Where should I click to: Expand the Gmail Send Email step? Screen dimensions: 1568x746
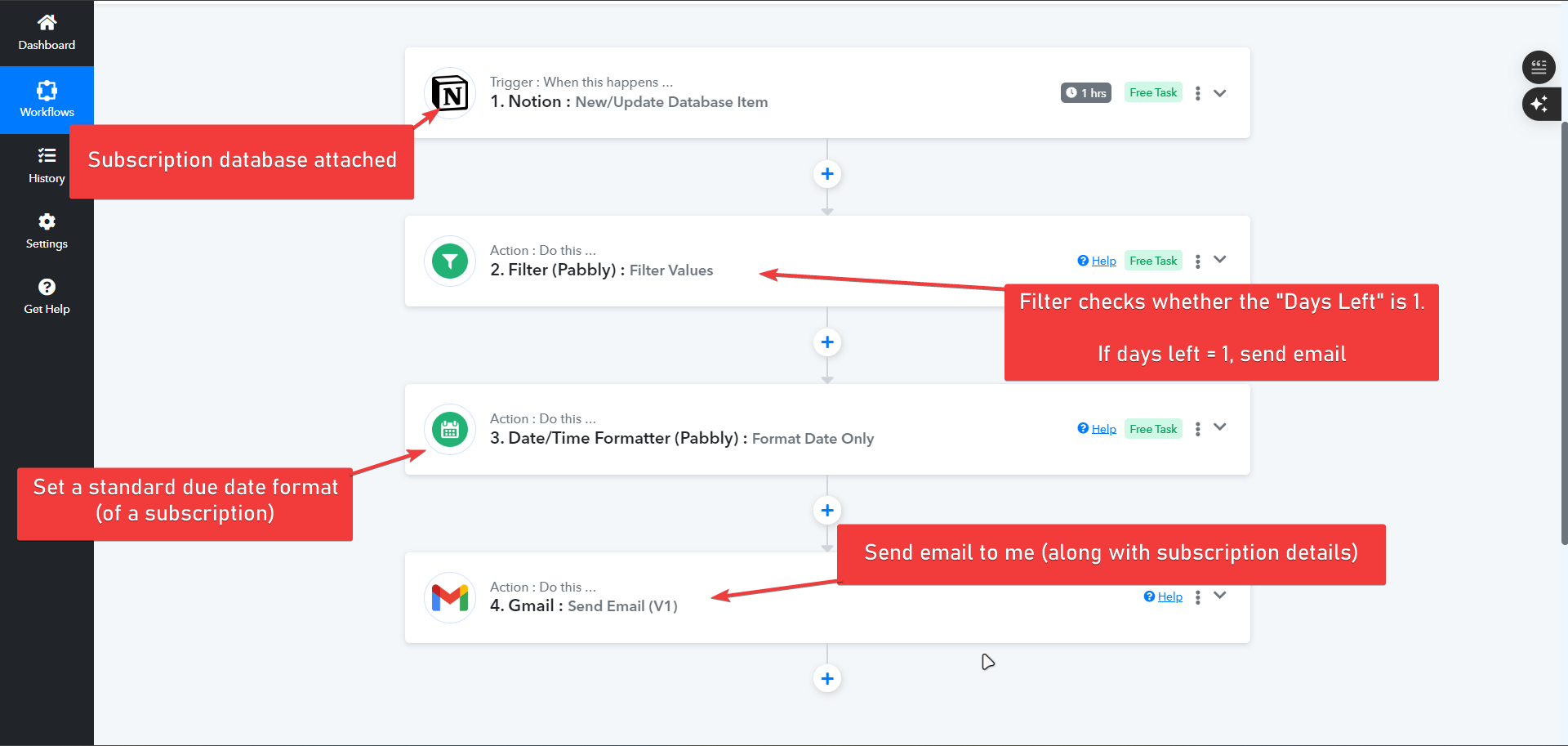point(1220,596)
